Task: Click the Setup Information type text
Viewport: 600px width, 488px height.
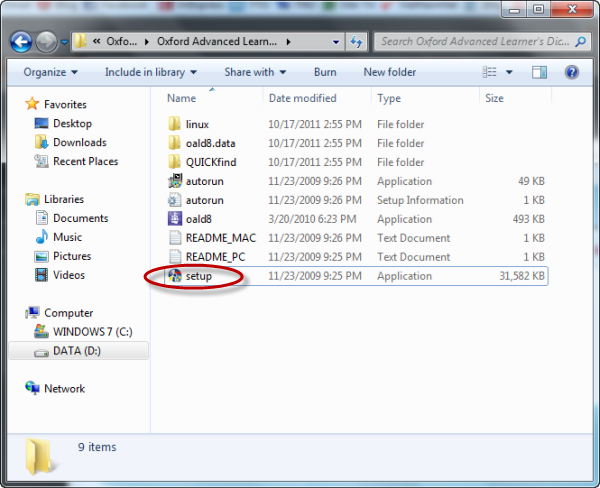Action: tap(420, 200)
